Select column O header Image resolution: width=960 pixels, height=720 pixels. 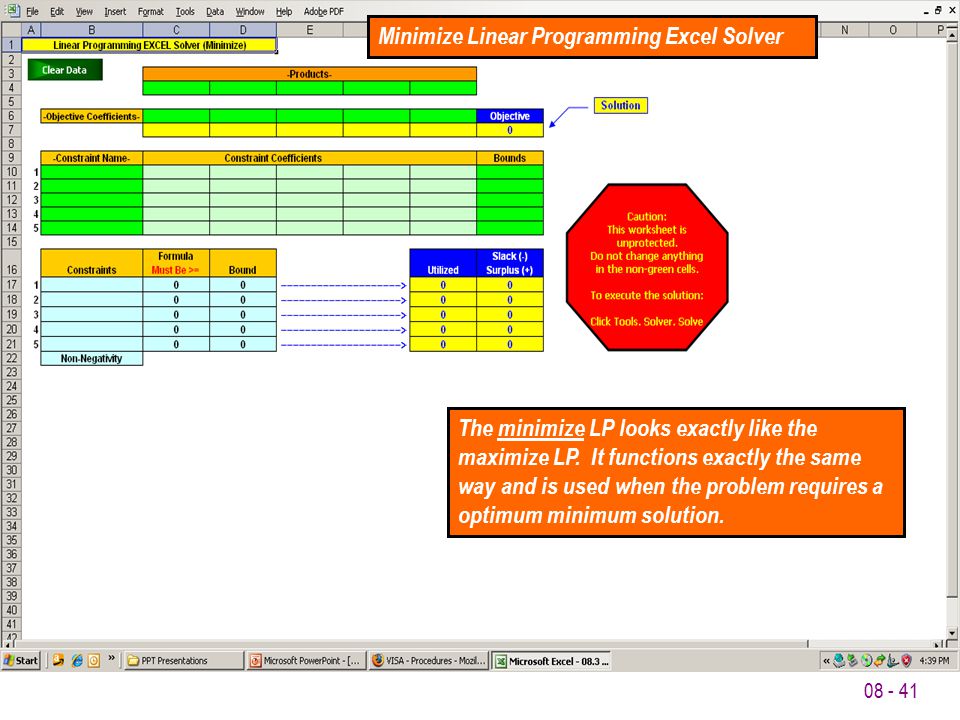coord(893,29)
